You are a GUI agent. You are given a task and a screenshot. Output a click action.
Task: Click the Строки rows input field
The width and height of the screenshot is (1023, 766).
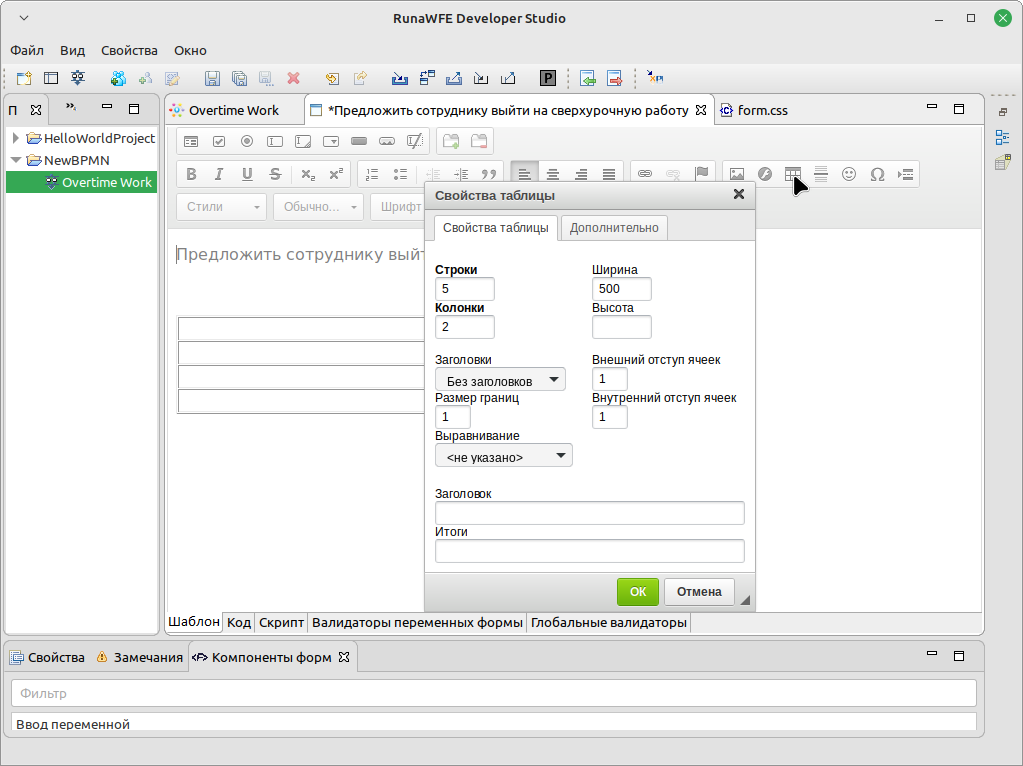tap(465, 289)
